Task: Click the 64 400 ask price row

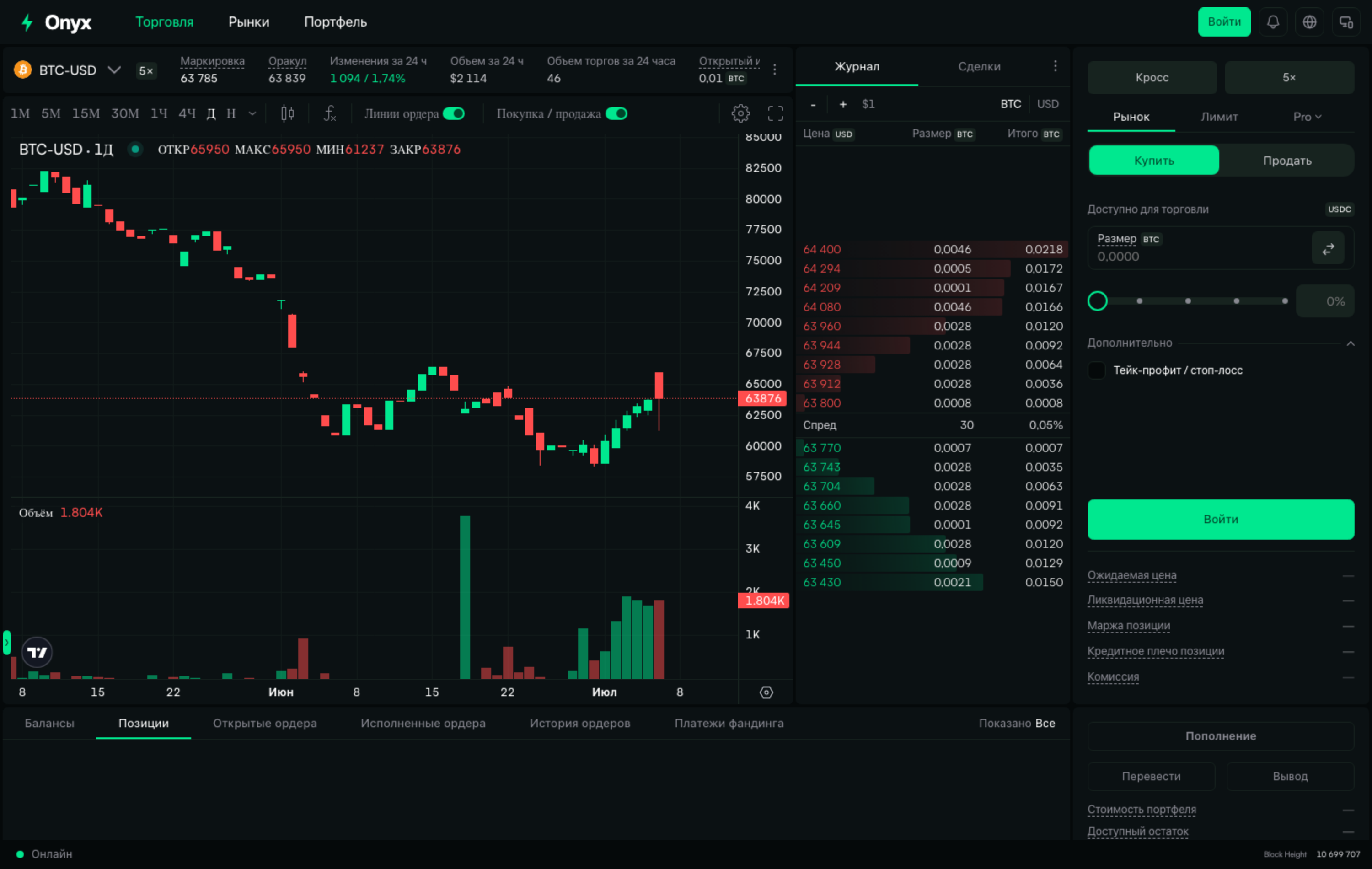Action: 932,250
